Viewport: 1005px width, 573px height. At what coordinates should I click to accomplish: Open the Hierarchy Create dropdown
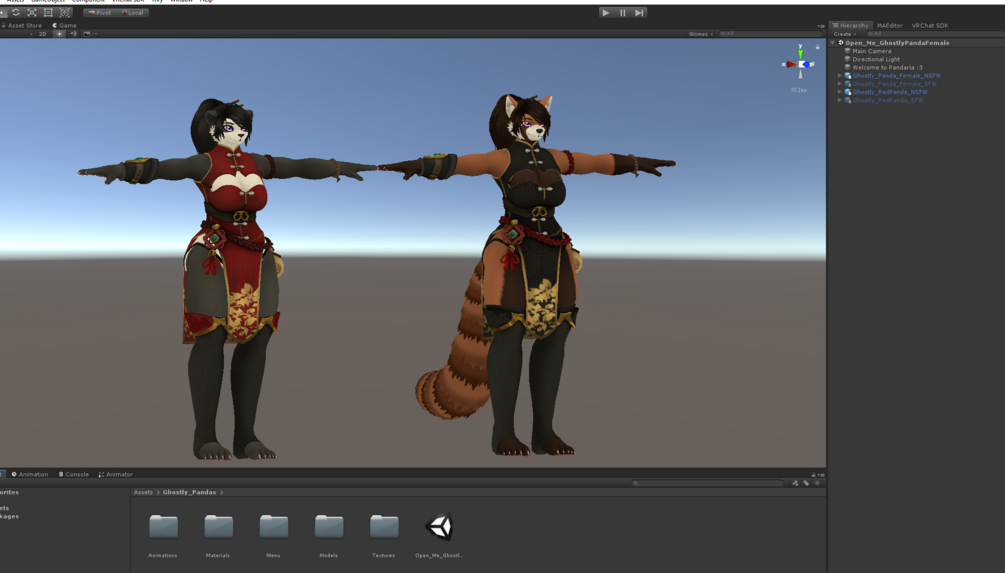[x=845, y=34]
